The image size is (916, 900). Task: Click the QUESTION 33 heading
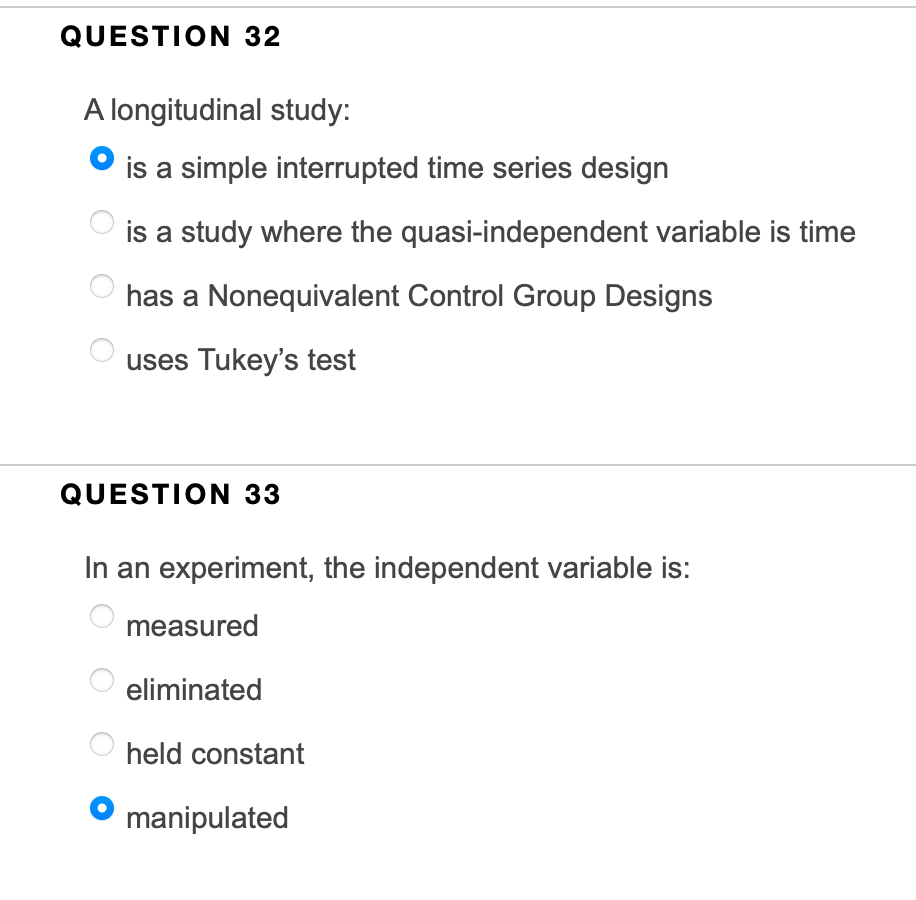(170, 494)
